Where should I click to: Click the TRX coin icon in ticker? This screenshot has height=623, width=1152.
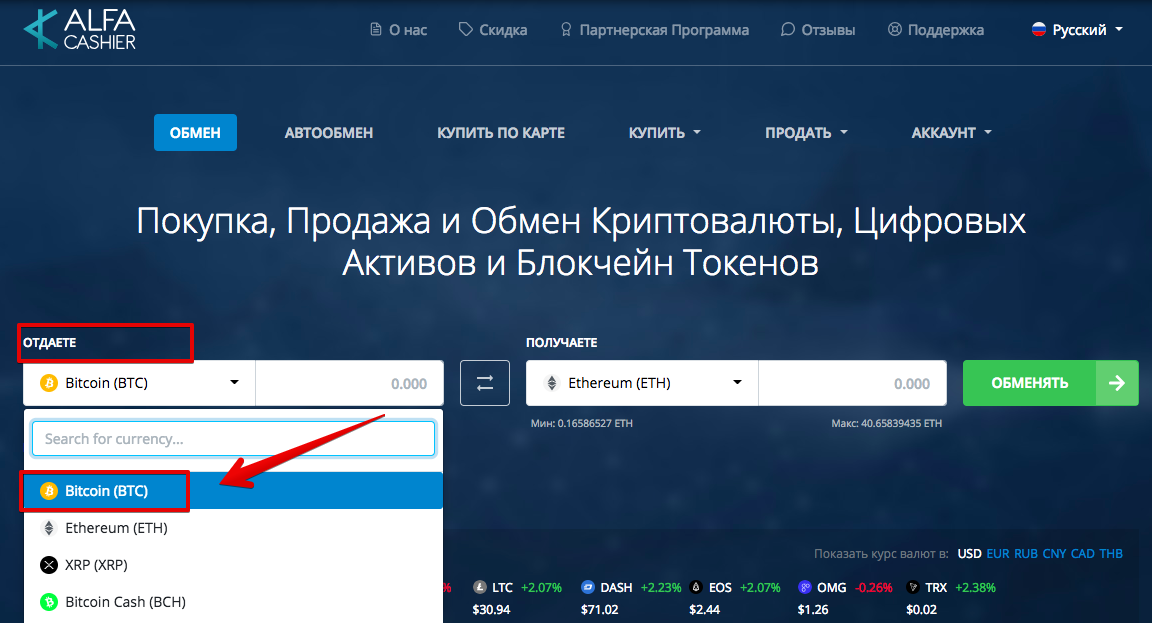click(913, 587)
